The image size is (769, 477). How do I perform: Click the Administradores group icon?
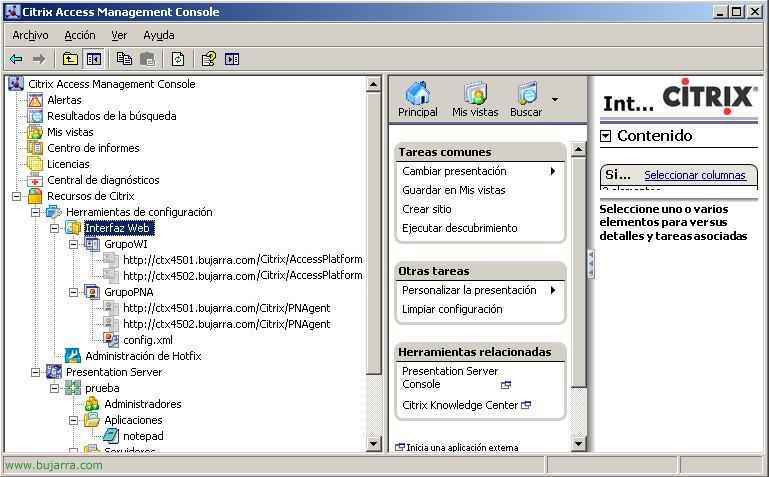tap(92, 404)
